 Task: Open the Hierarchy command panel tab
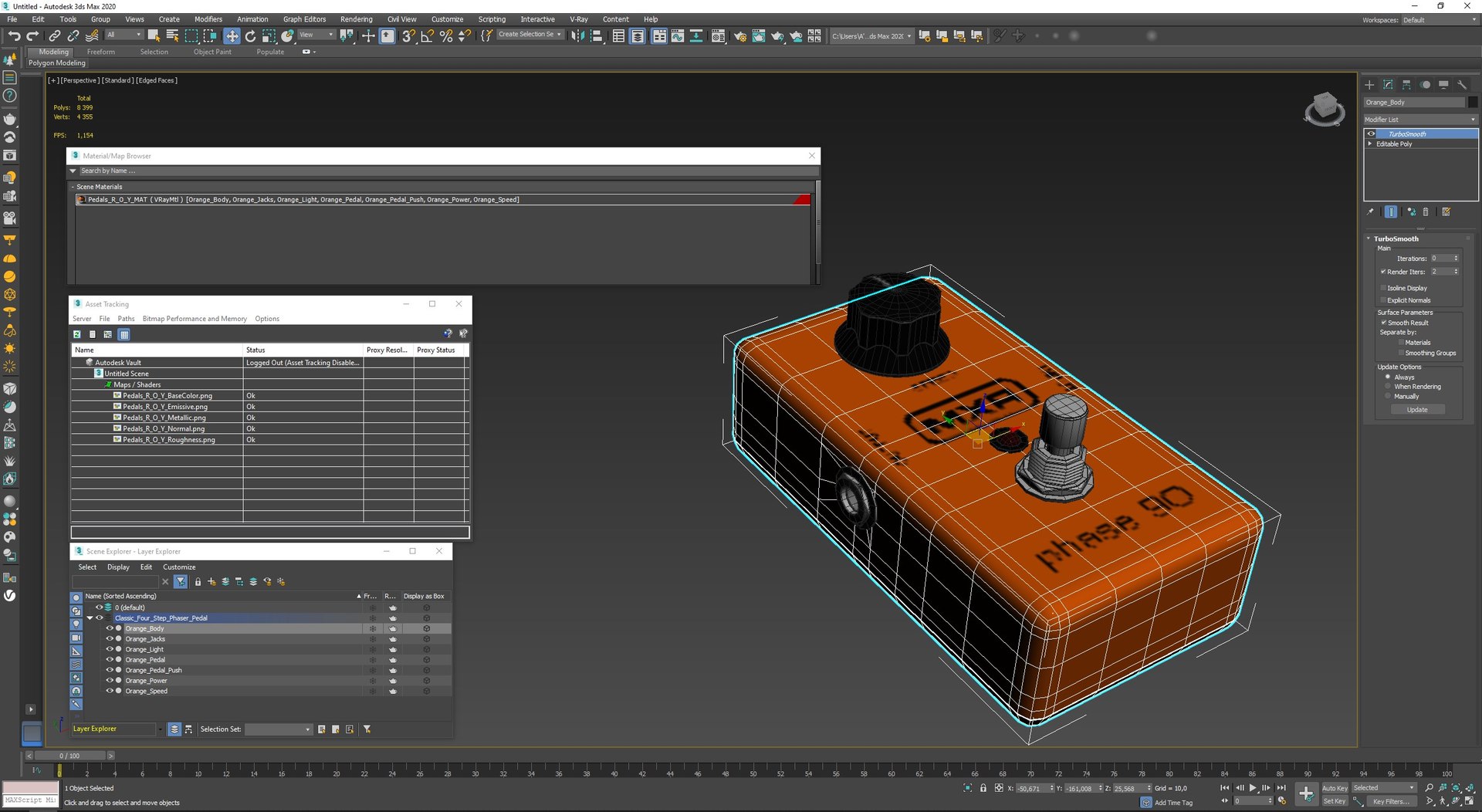click(x=1406, y=85)
